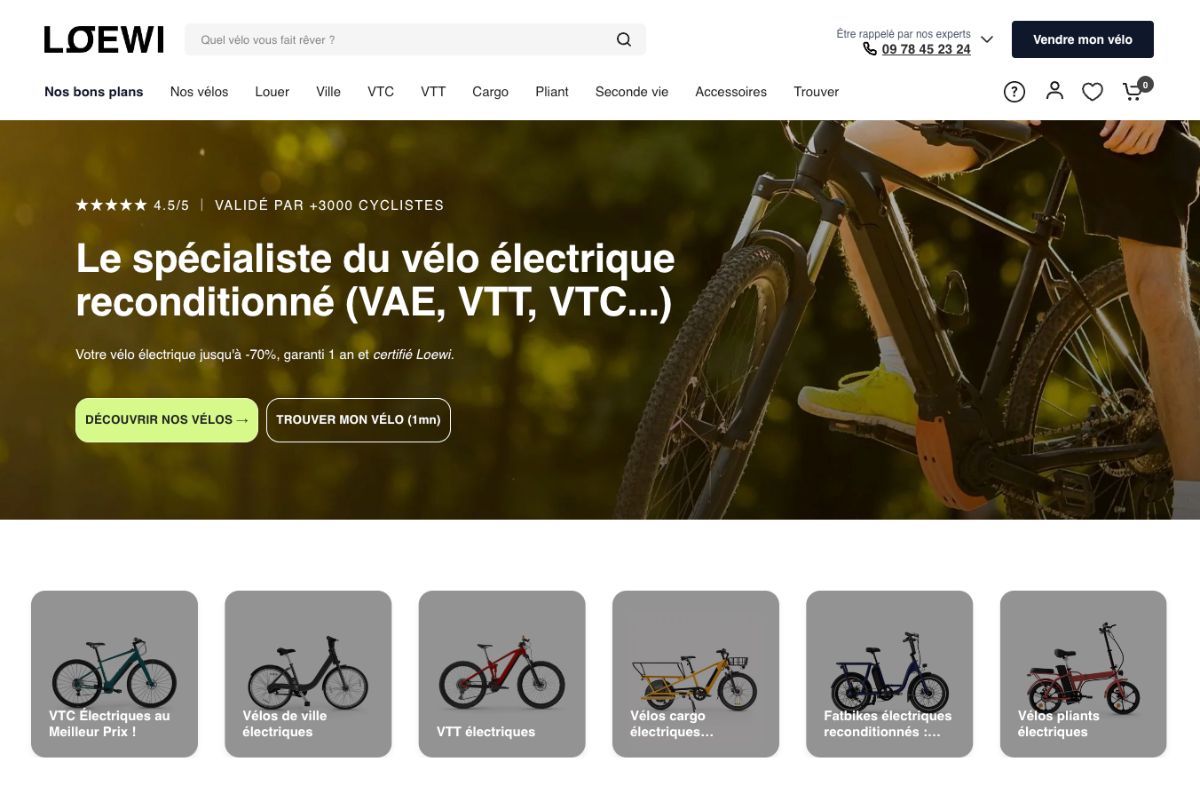This screenshot has width=1200, height=800.
Task: Select the VTT menu item
Action: 433,92
